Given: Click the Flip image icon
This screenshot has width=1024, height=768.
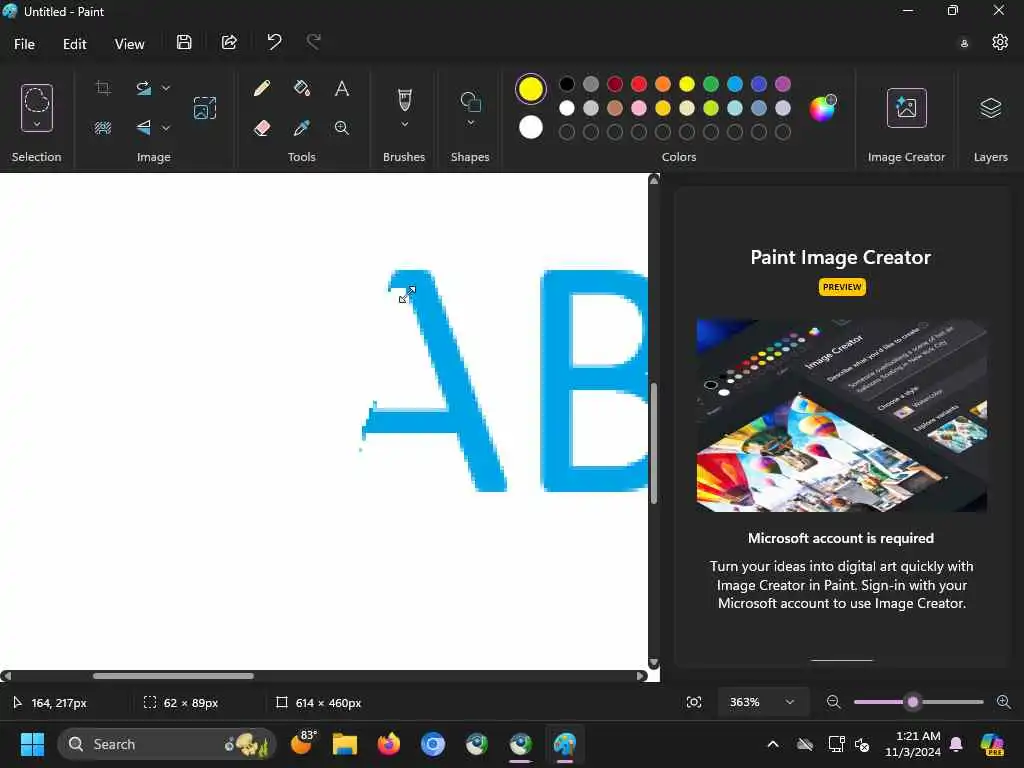Looking at the screenshot, I should tap(143, 128).
